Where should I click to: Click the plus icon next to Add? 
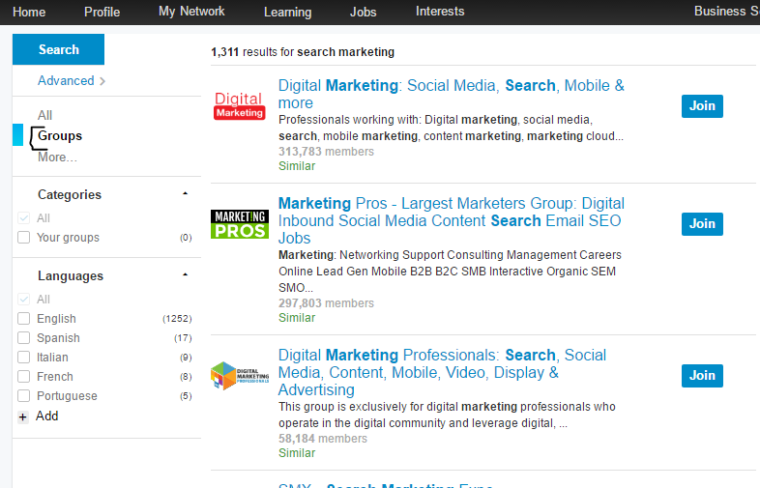coord(23,417)
